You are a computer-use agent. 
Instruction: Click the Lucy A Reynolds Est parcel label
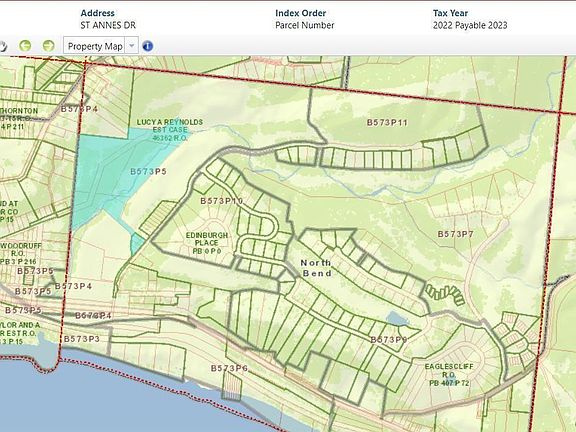pyautogui.click(x=170, y=130)
